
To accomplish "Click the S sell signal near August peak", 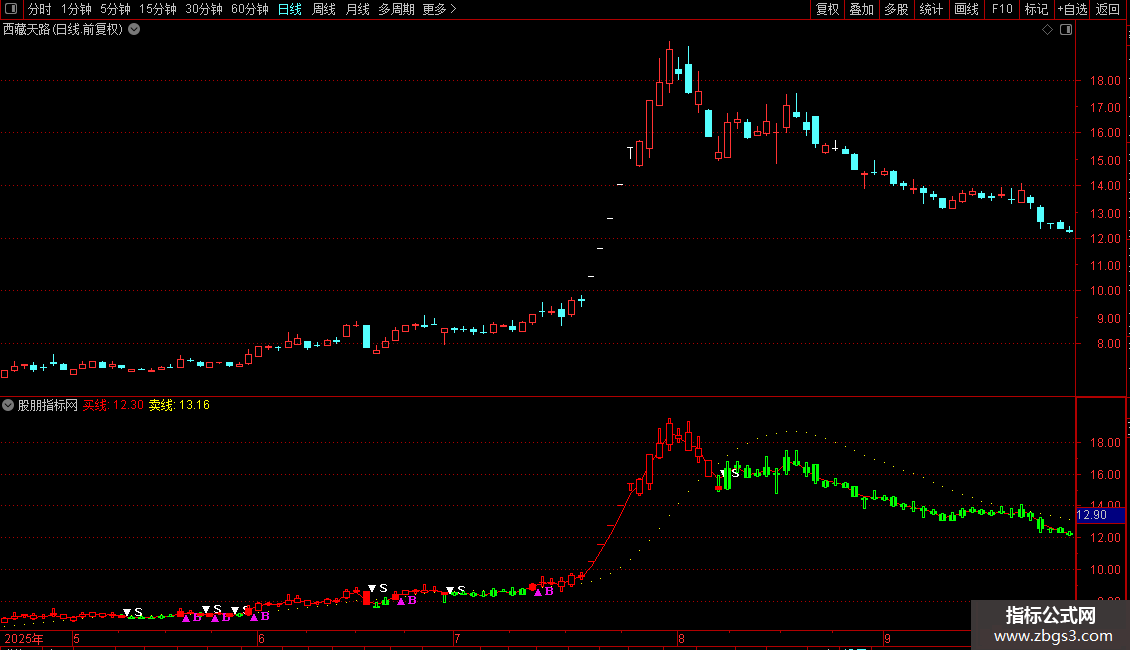I will [735, 473].
